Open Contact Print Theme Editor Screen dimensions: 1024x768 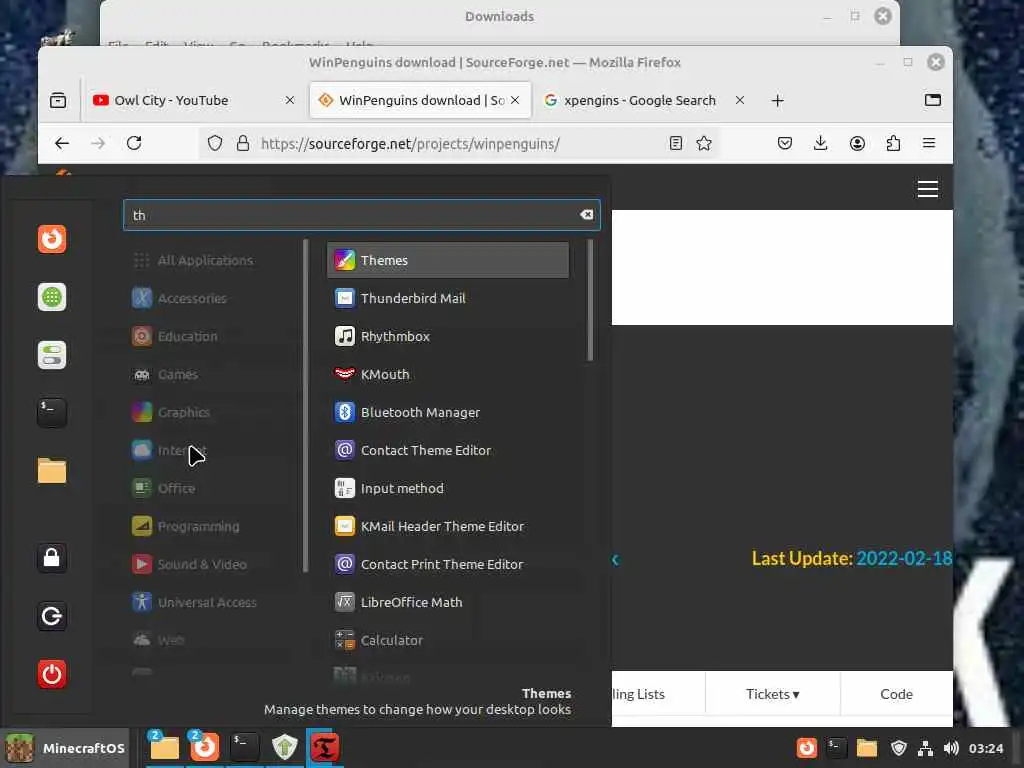click(x=447, y=564)
